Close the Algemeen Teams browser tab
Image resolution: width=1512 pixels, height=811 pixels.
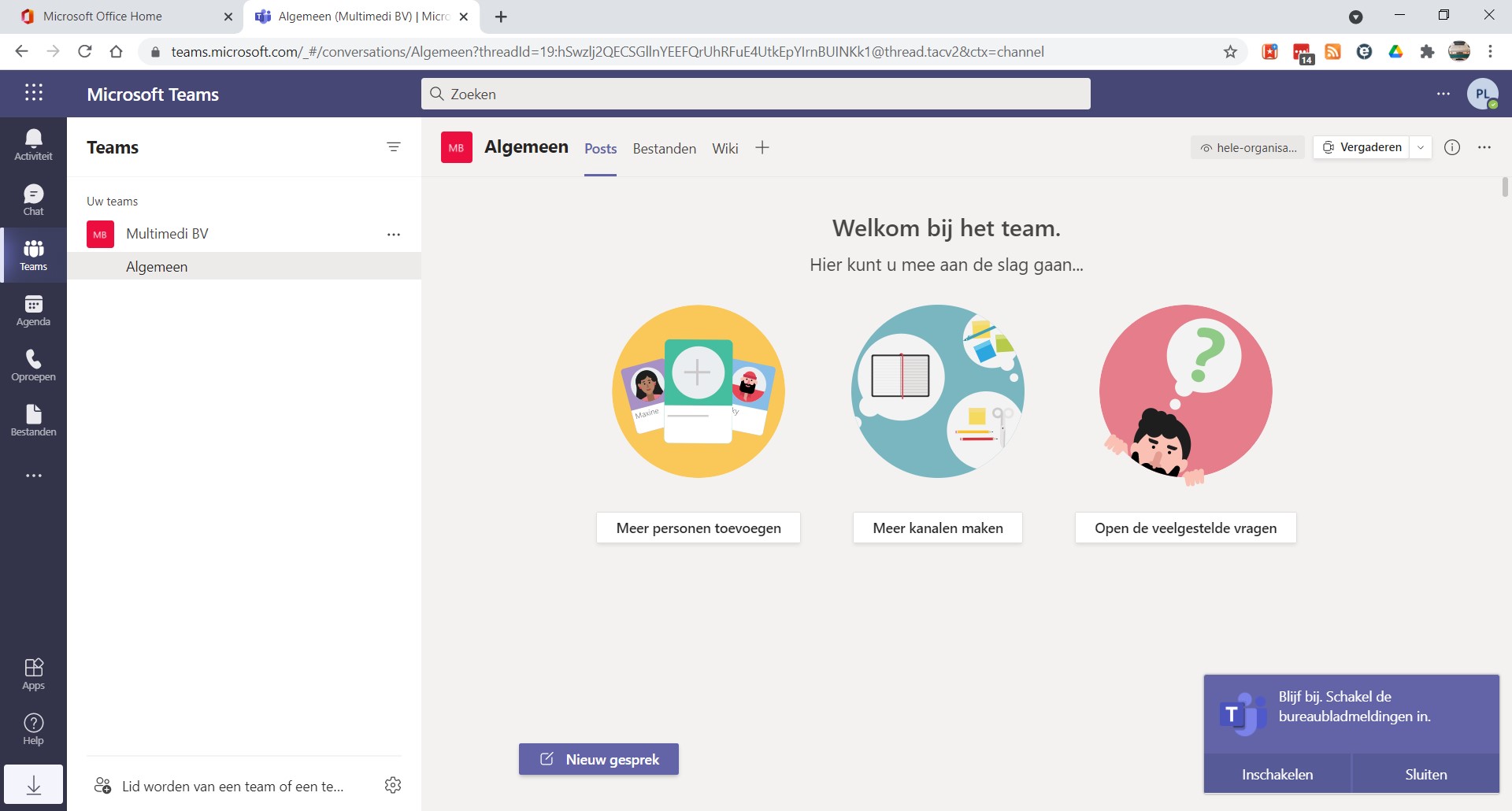[x=464, y=17]
